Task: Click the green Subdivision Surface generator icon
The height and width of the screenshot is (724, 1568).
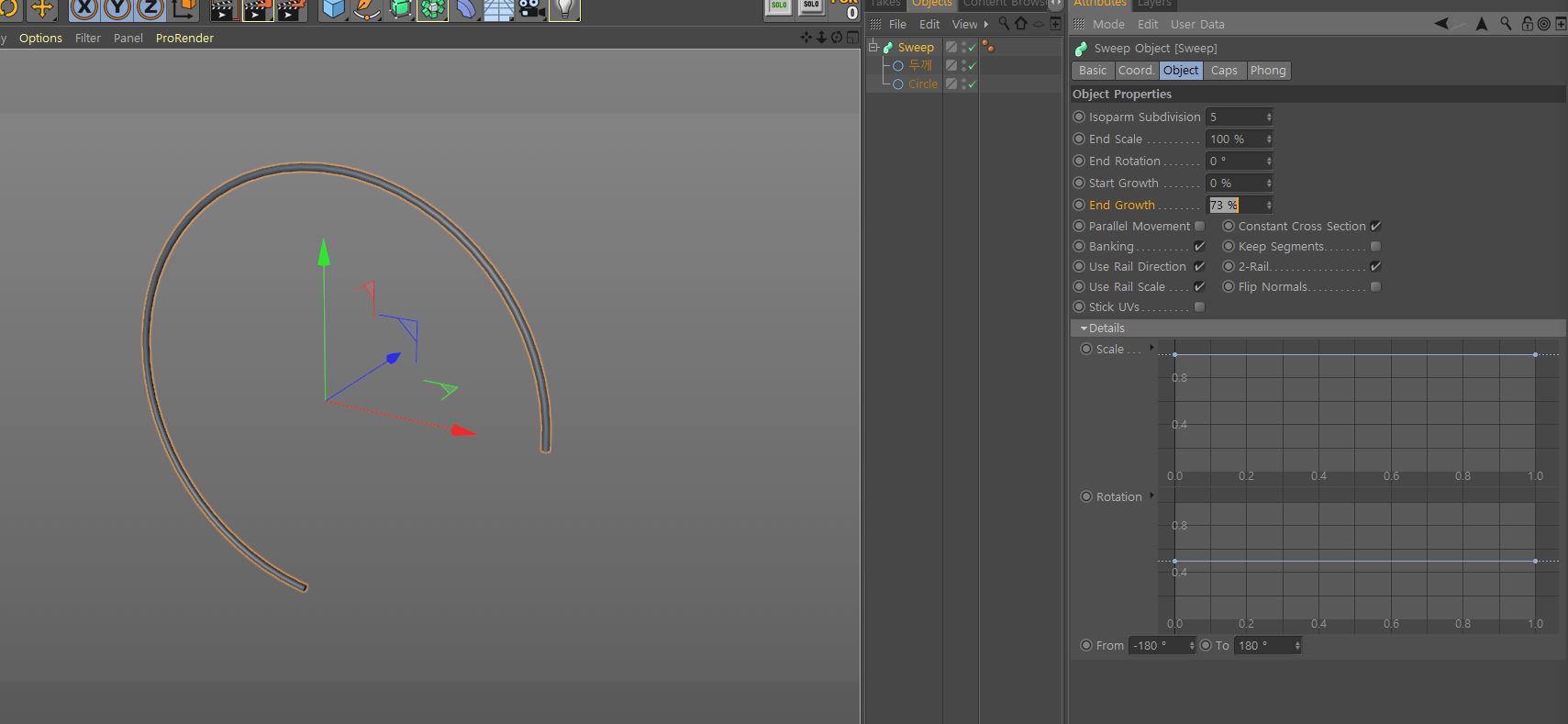Action: coord(400,9)
